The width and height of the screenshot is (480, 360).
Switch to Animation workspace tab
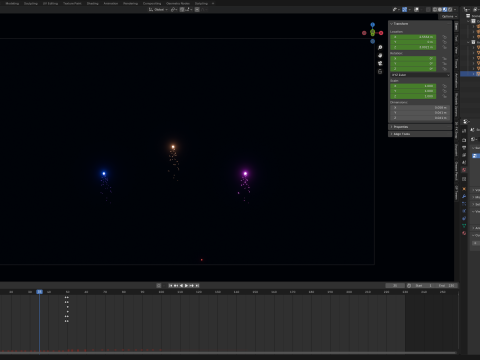click(x=111, y=3)
